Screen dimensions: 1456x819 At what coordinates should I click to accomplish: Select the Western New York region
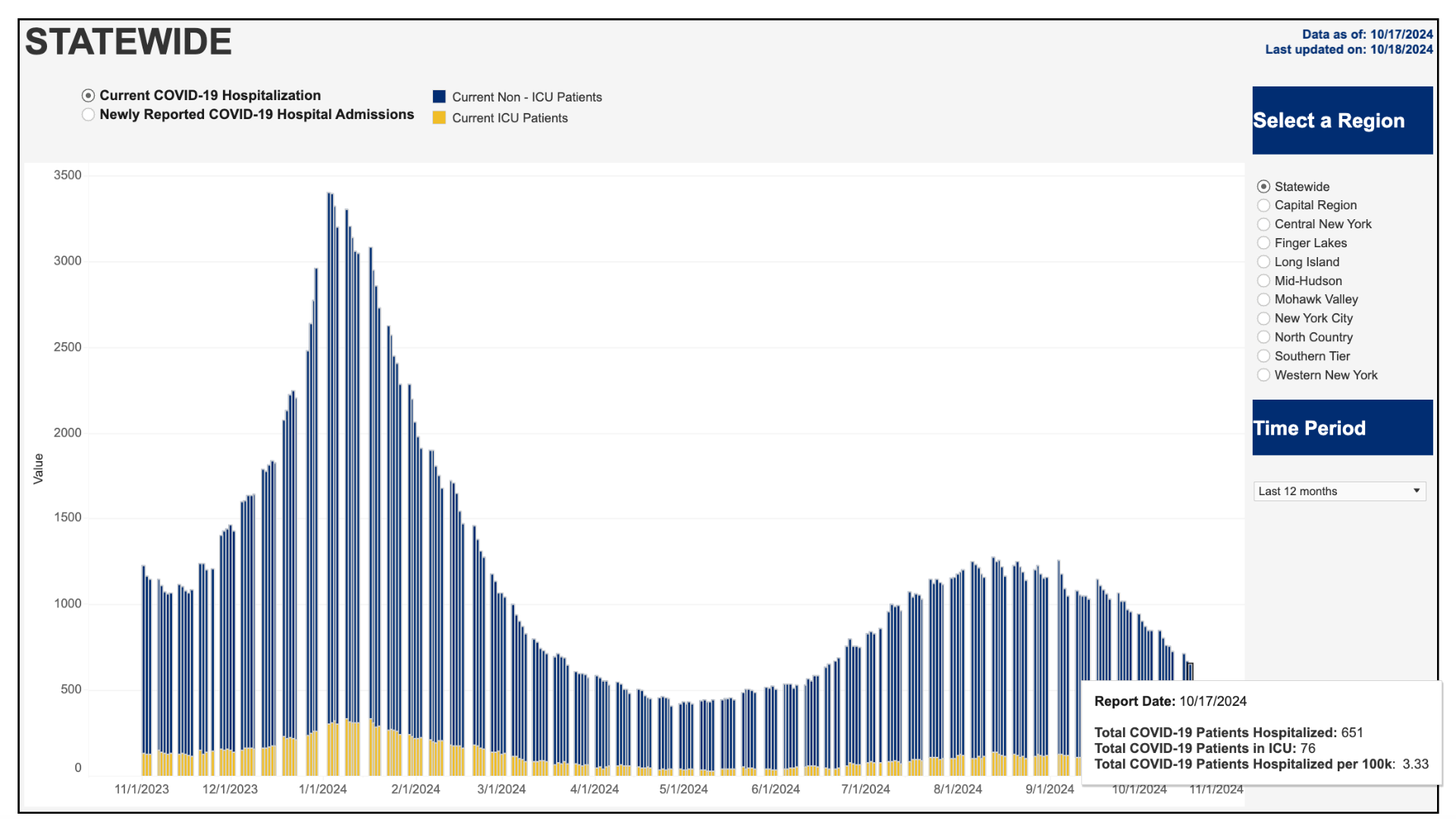click(1263, 375)
